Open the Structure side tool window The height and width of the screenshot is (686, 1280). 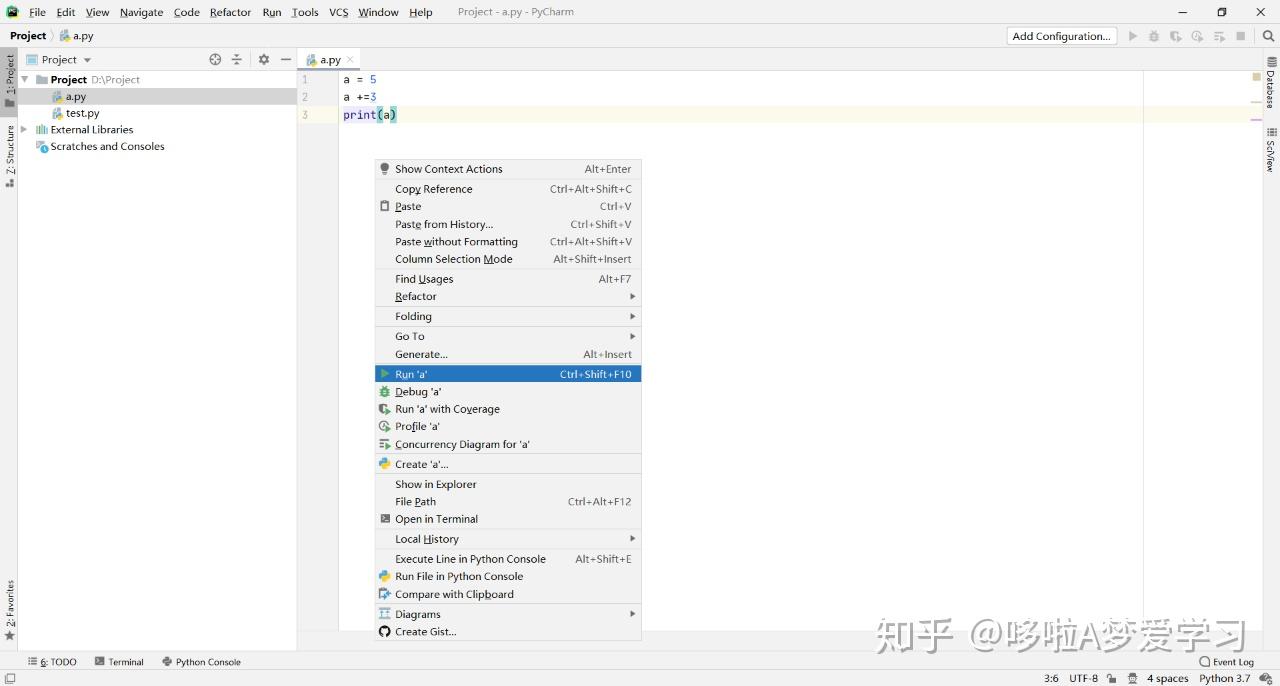(x=10, y=157)
